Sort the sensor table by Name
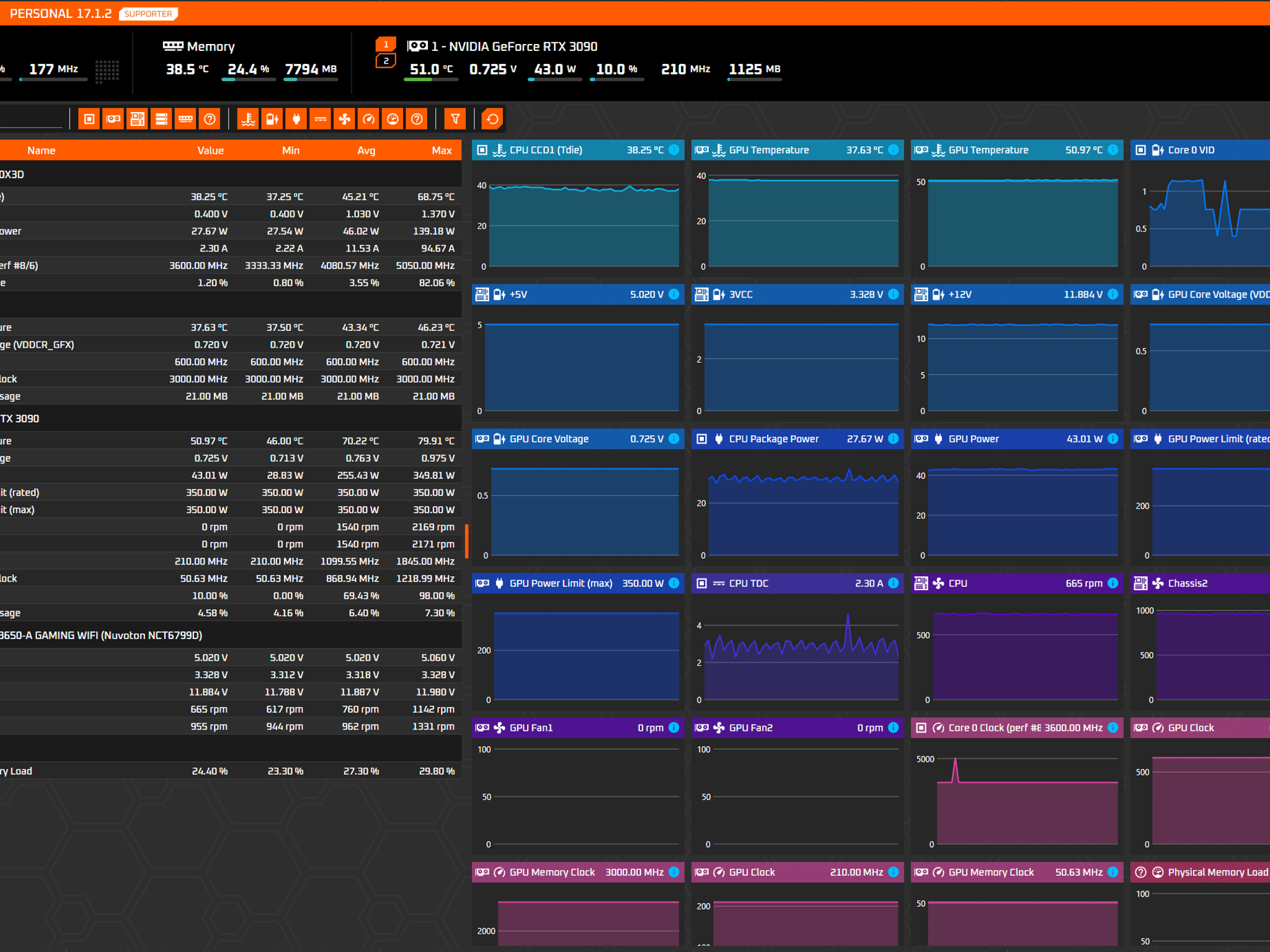This screenshot has width=1270, height=952. (42, 151)
